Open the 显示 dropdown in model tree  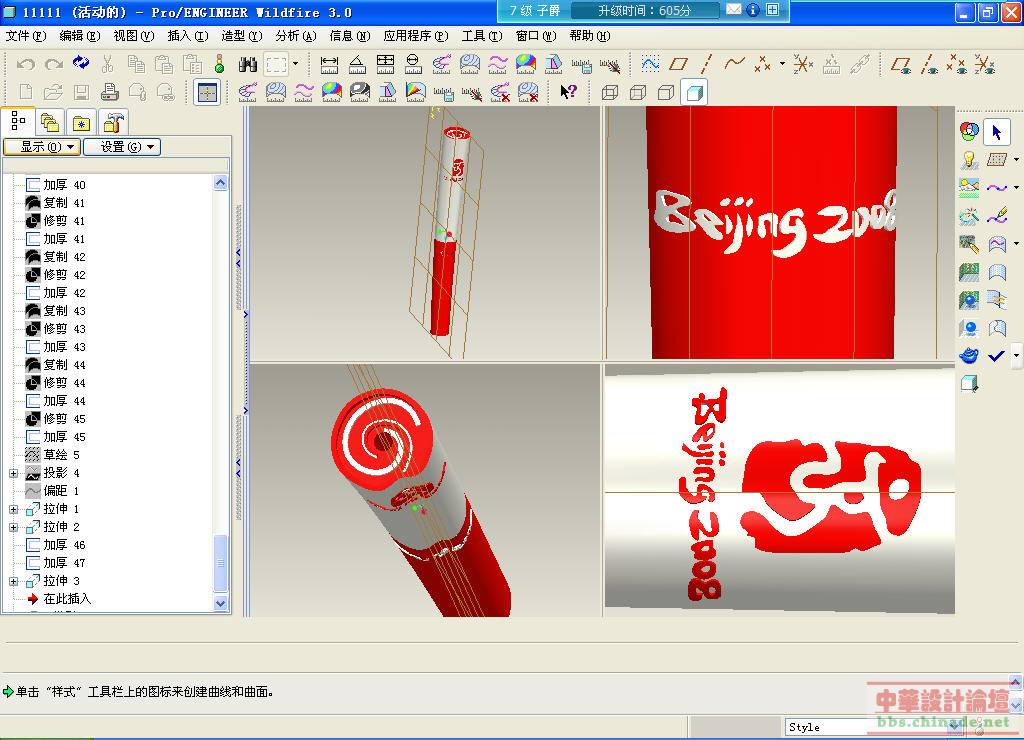[42, 147]
